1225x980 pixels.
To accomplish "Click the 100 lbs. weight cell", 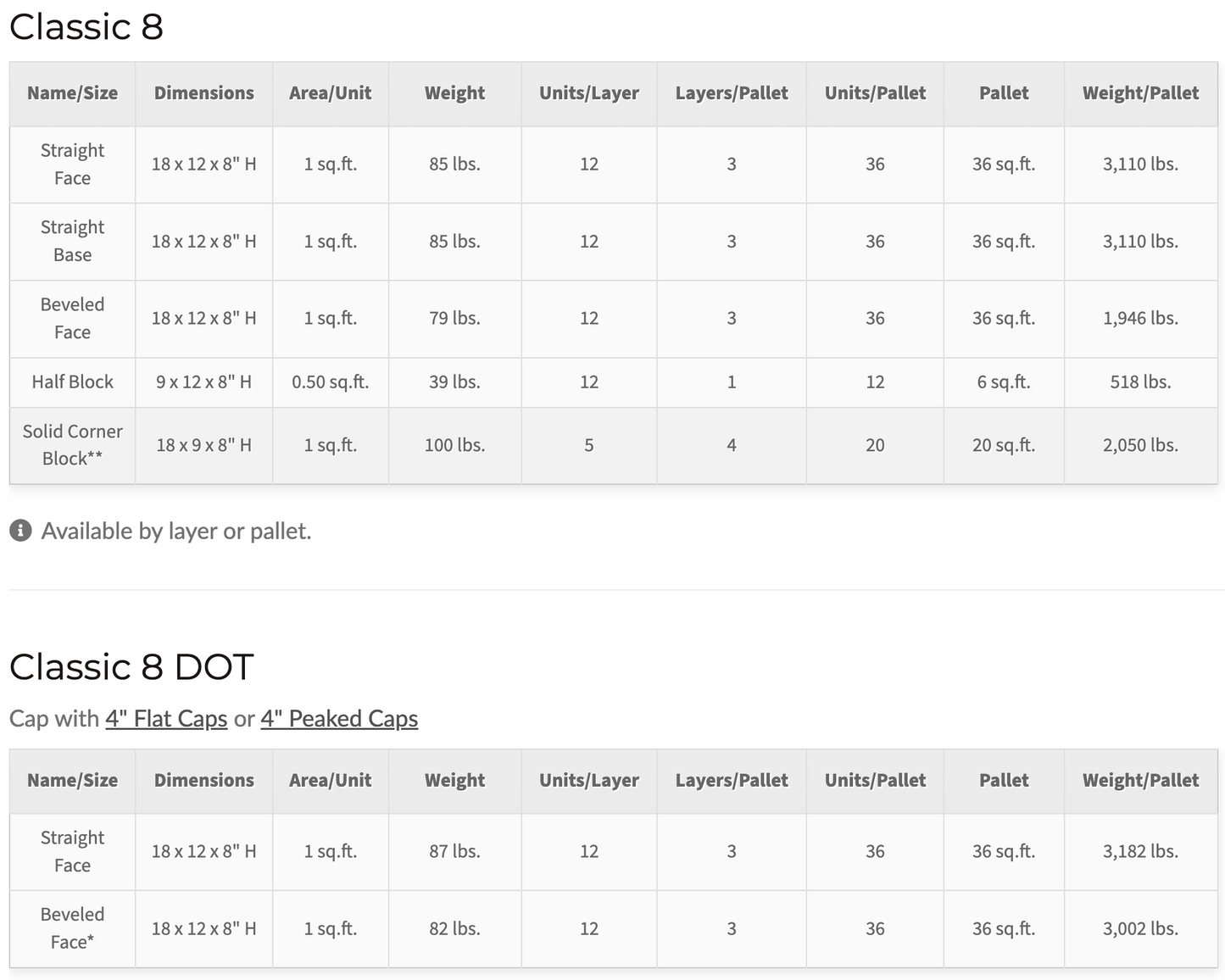I will (x=454, y=445).
